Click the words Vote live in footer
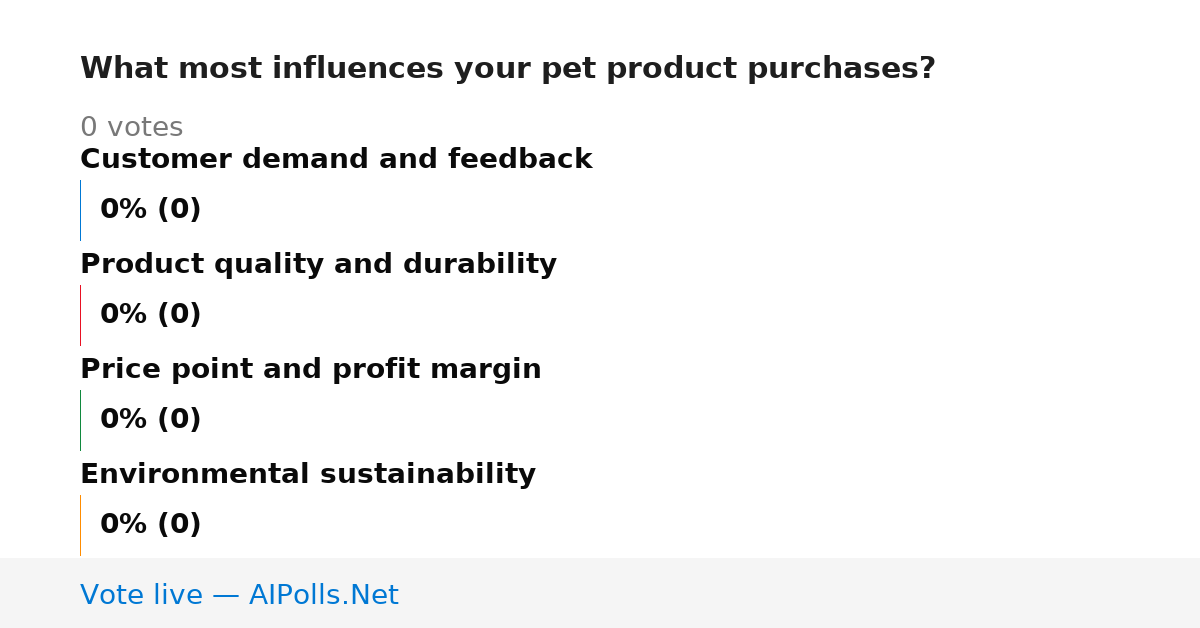Viewport: 1200px width, 628px height. [141, 595]
